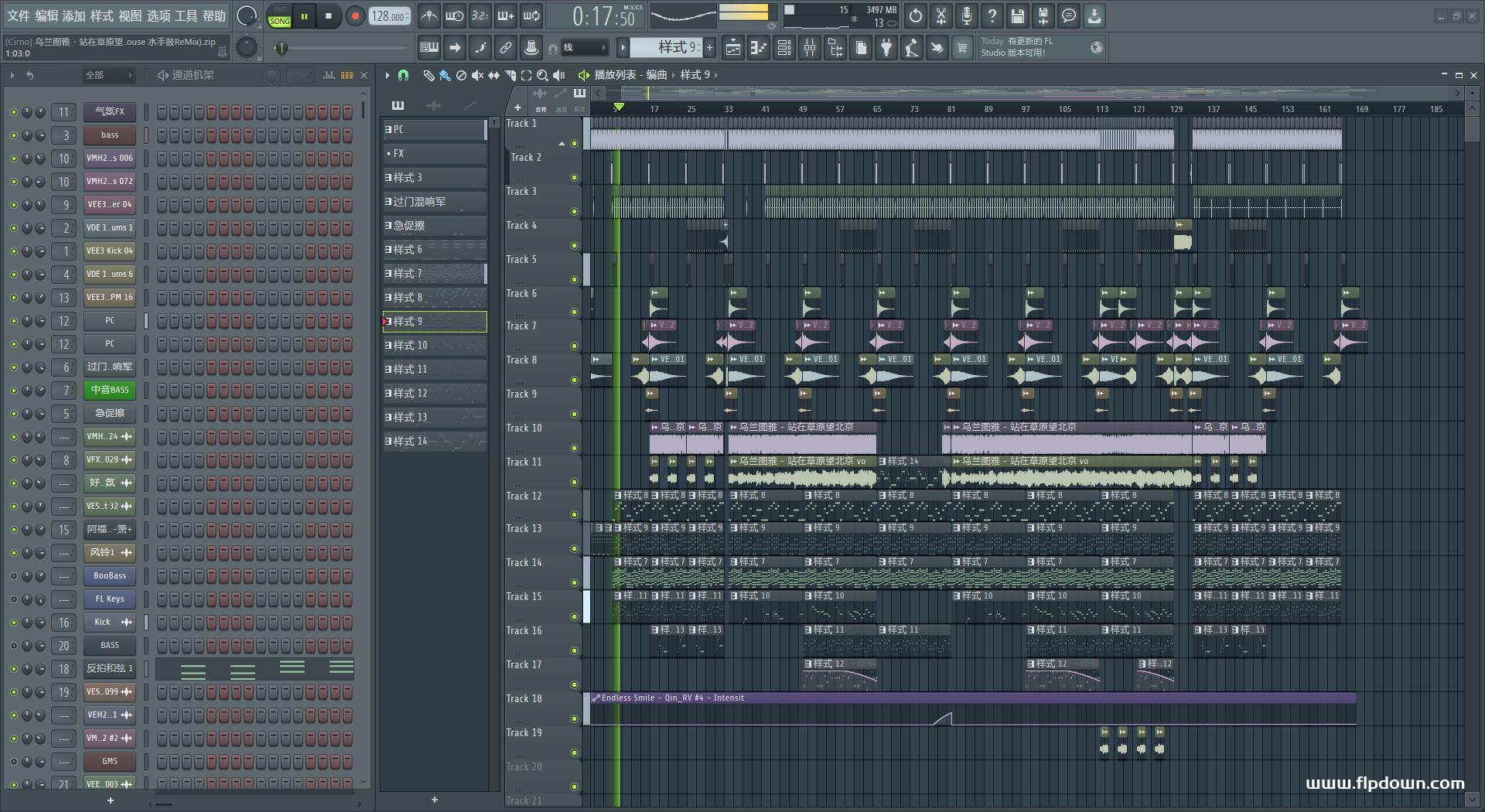The height and width of the screenshot is (812, 1485).
Task: Click the microphone one-click recording icon
Action: 967,15
